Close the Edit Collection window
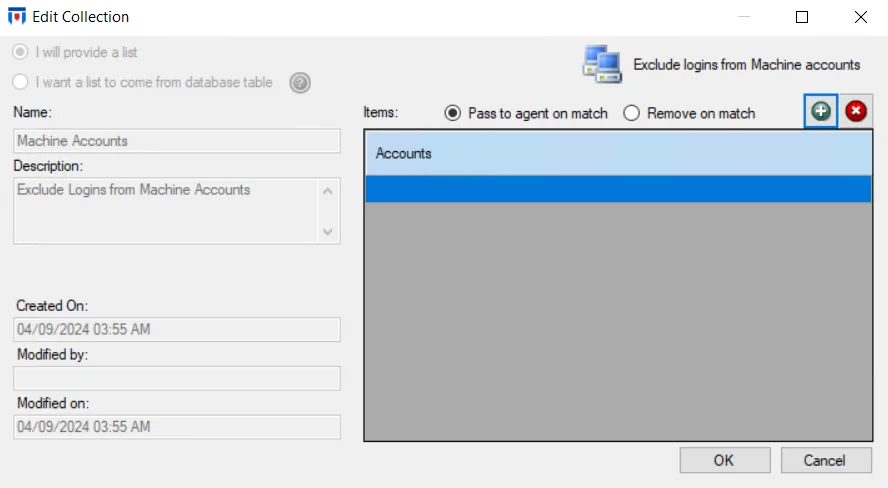888x488 pixels. [x=861, y=17]
